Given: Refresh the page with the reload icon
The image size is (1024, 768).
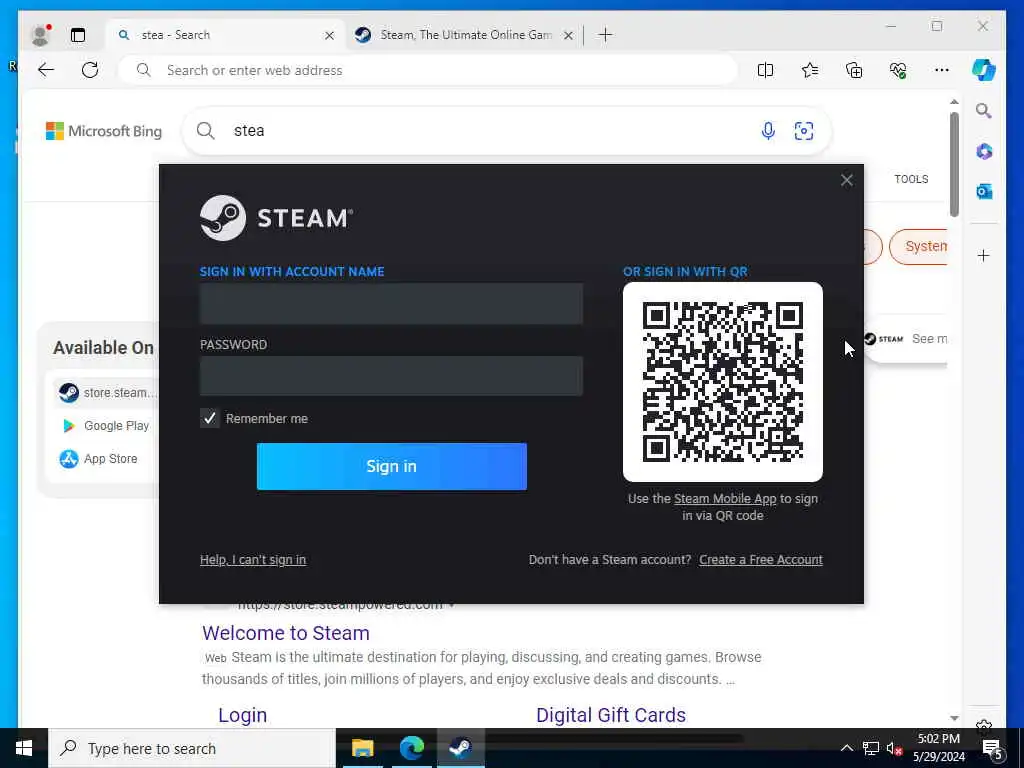Looking at the screenshot, I should (x=90, y=70).
